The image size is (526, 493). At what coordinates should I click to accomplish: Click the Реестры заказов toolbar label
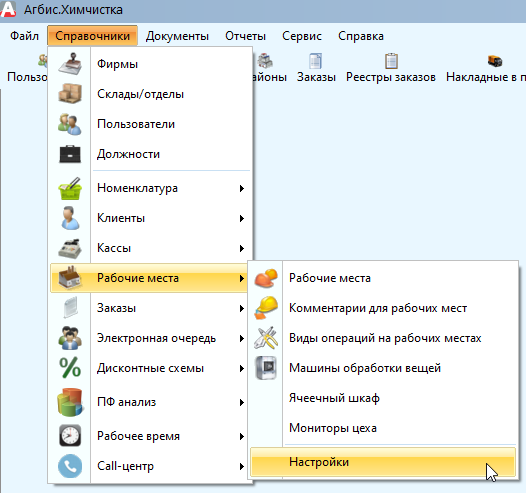[x=391, y=77]
